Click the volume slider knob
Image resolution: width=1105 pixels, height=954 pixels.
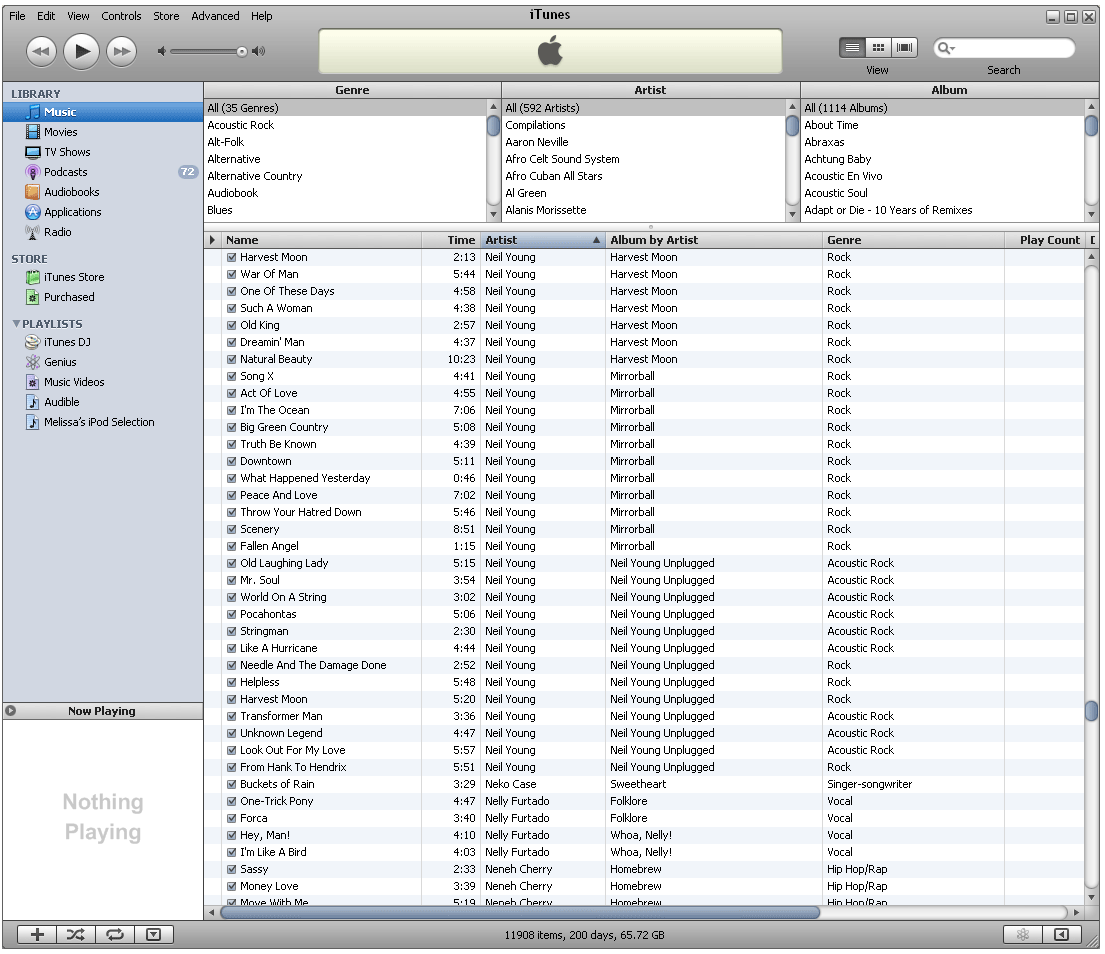tap(242, 51)
